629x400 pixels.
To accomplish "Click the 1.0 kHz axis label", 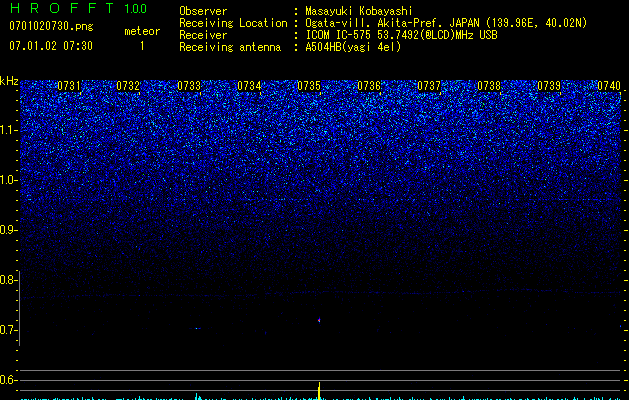I will click(9, 180).
